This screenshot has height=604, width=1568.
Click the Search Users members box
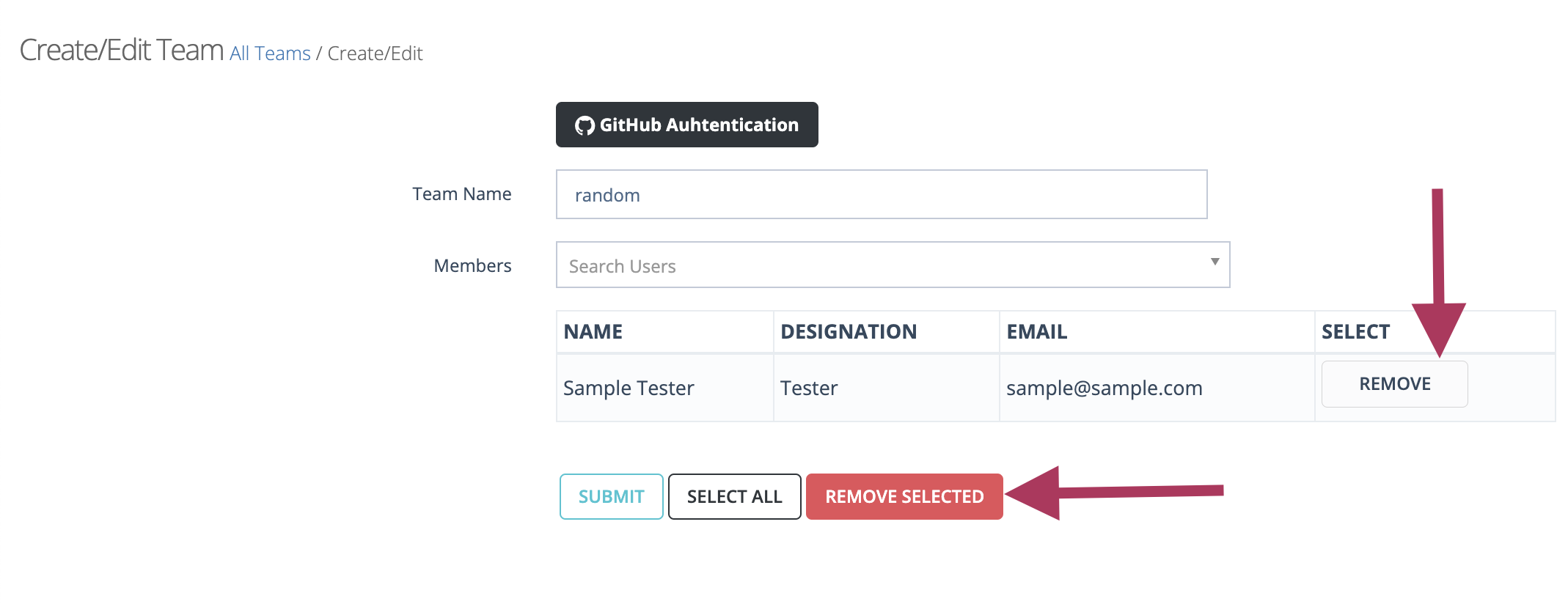tap(893, 265)
